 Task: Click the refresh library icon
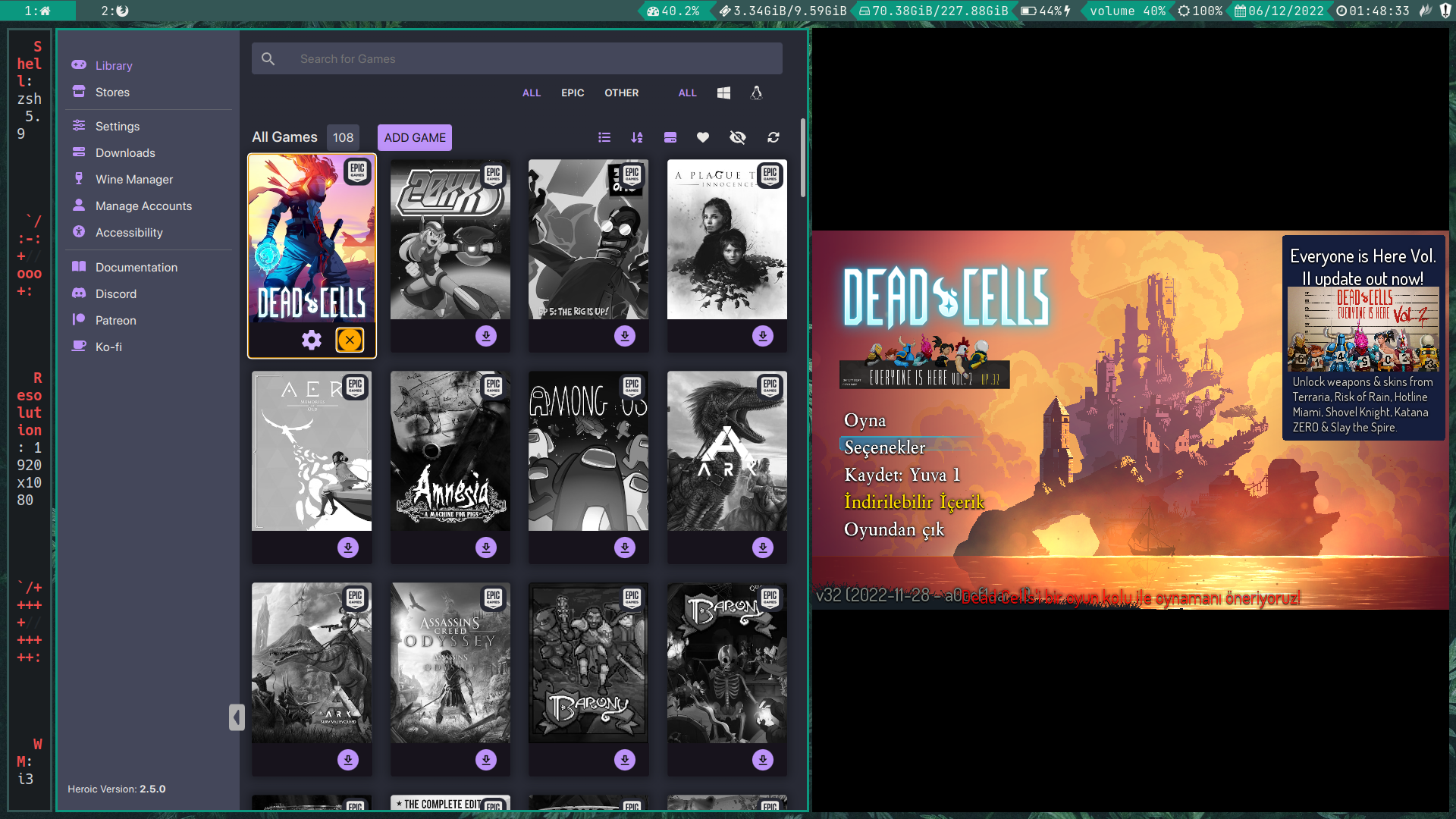click(773, 137)
